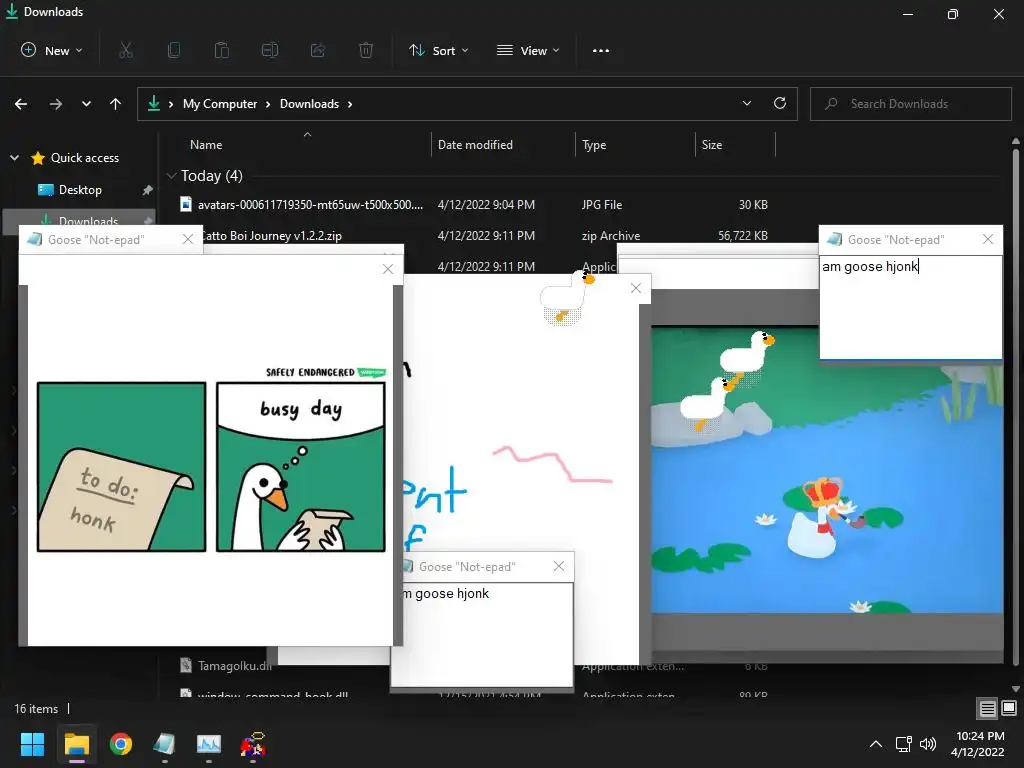Click the goose on drawing window
This screenshot has height=768, width=1024.
point(567,297)
